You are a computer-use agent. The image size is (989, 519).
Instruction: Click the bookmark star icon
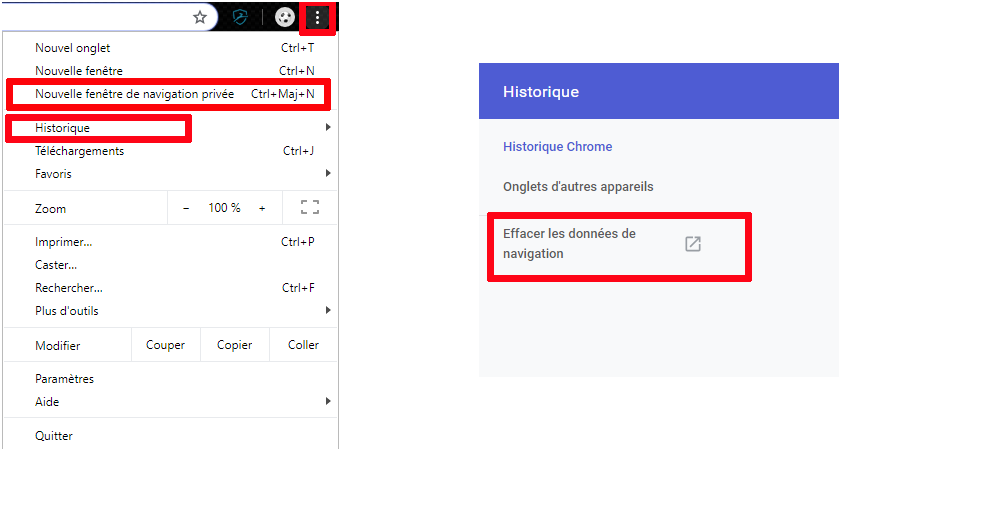tap(200, 17)
